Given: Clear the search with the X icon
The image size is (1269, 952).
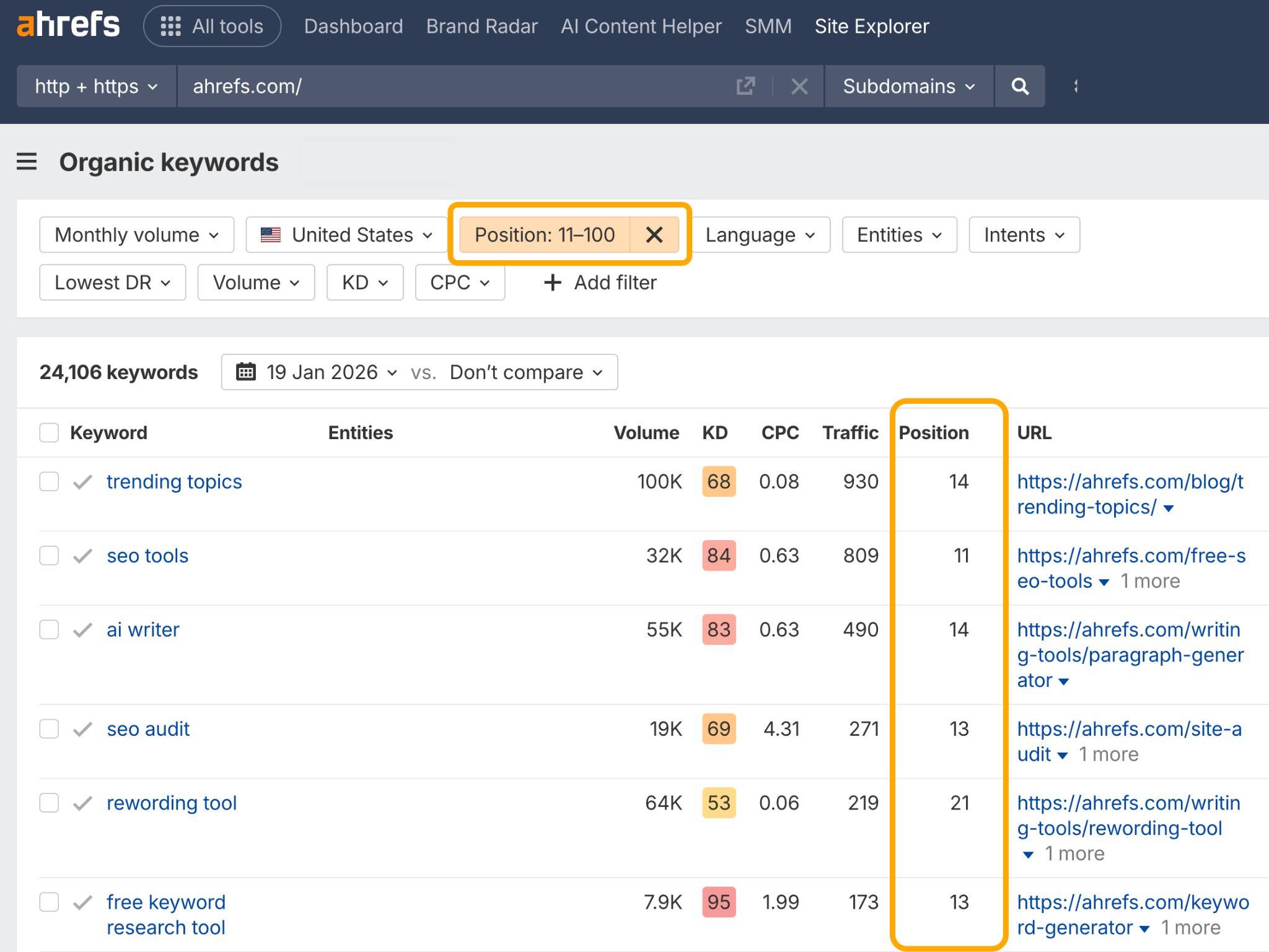Looking at the screenshot, I should [x=799, y=86].
